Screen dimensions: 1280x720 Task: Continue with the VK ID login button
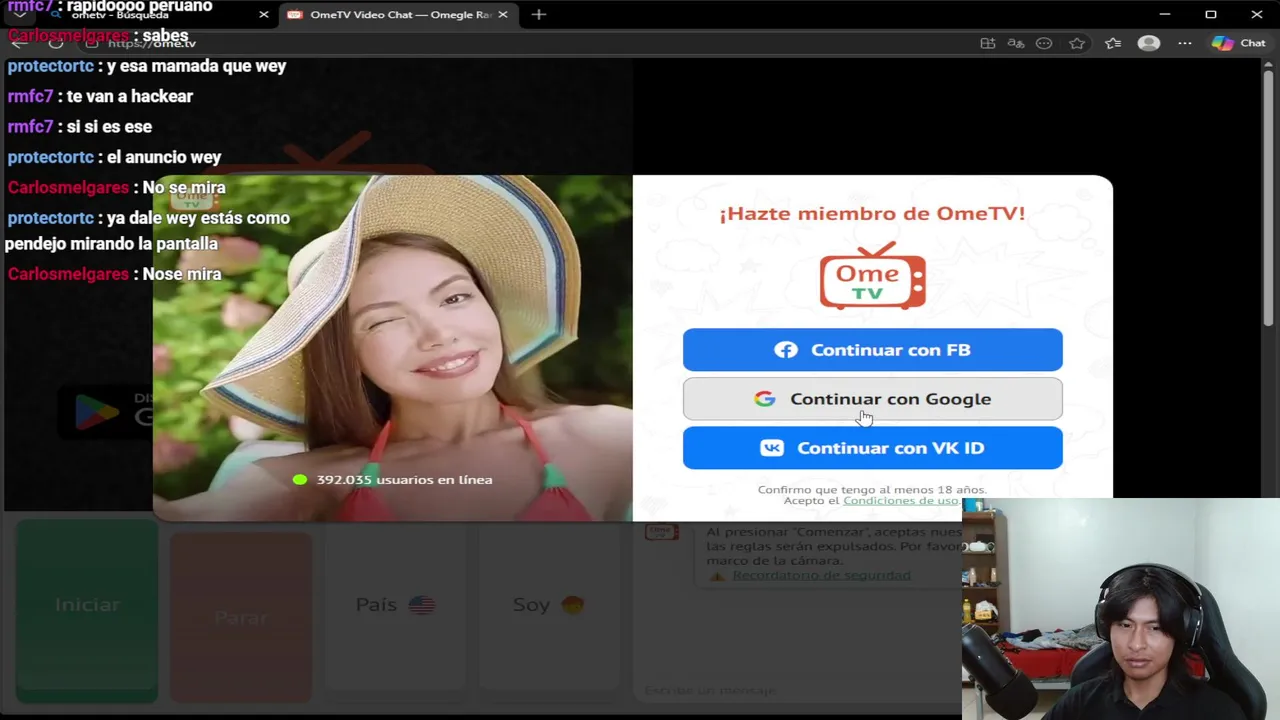[x=872, y=448]
